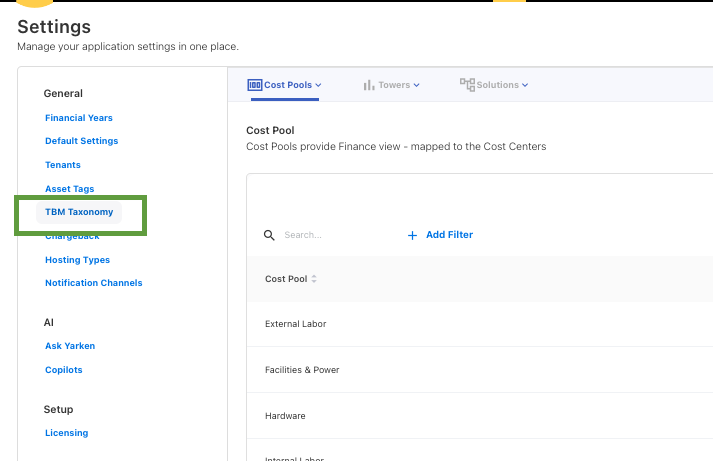The height and width of the screenshot is (461, 713).
Task: Open the Tenants page
Action: pos(63,165)
